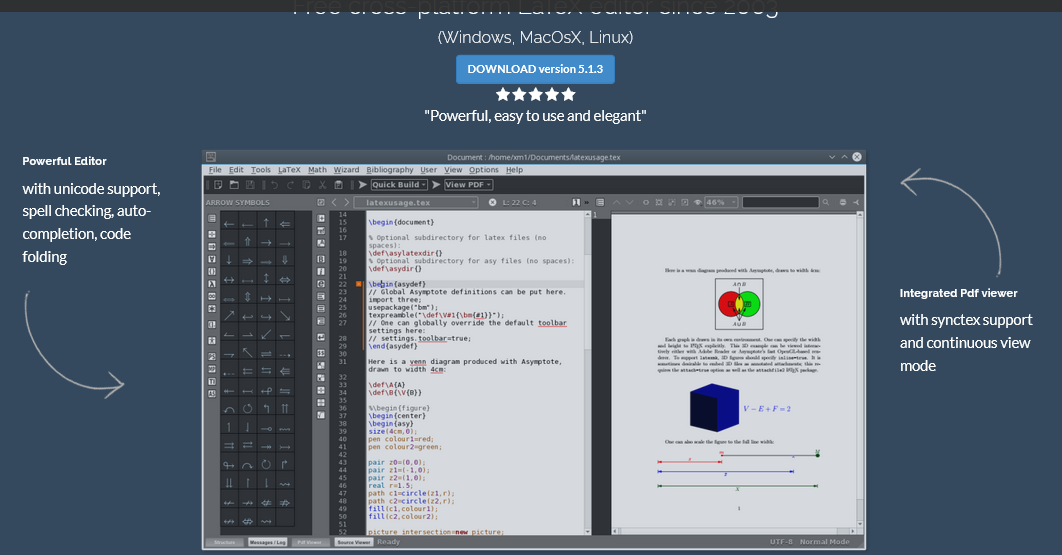1062x555 pixels.
Task: Close the latexusage.tex document icon
Action: click(492, 203)
